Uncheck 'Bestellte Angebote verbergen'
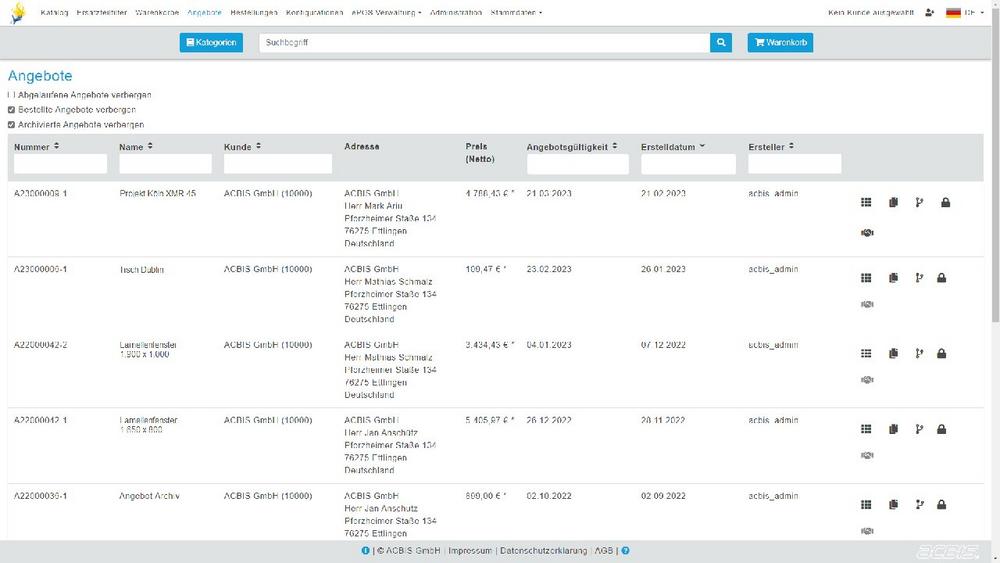The height and width of the screenshot is (563, 1000). point(11,110)
